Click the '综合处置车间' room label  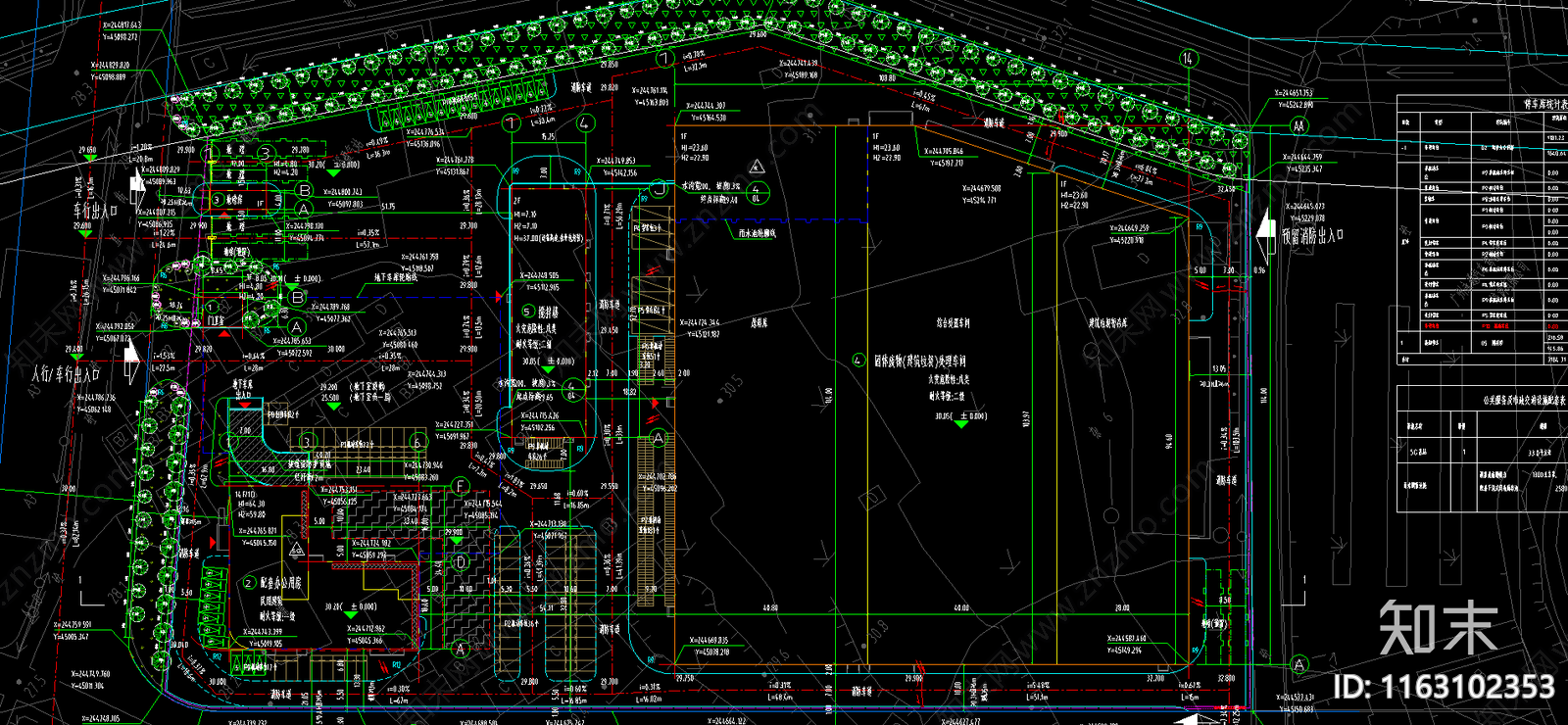[x=953, y=322]
